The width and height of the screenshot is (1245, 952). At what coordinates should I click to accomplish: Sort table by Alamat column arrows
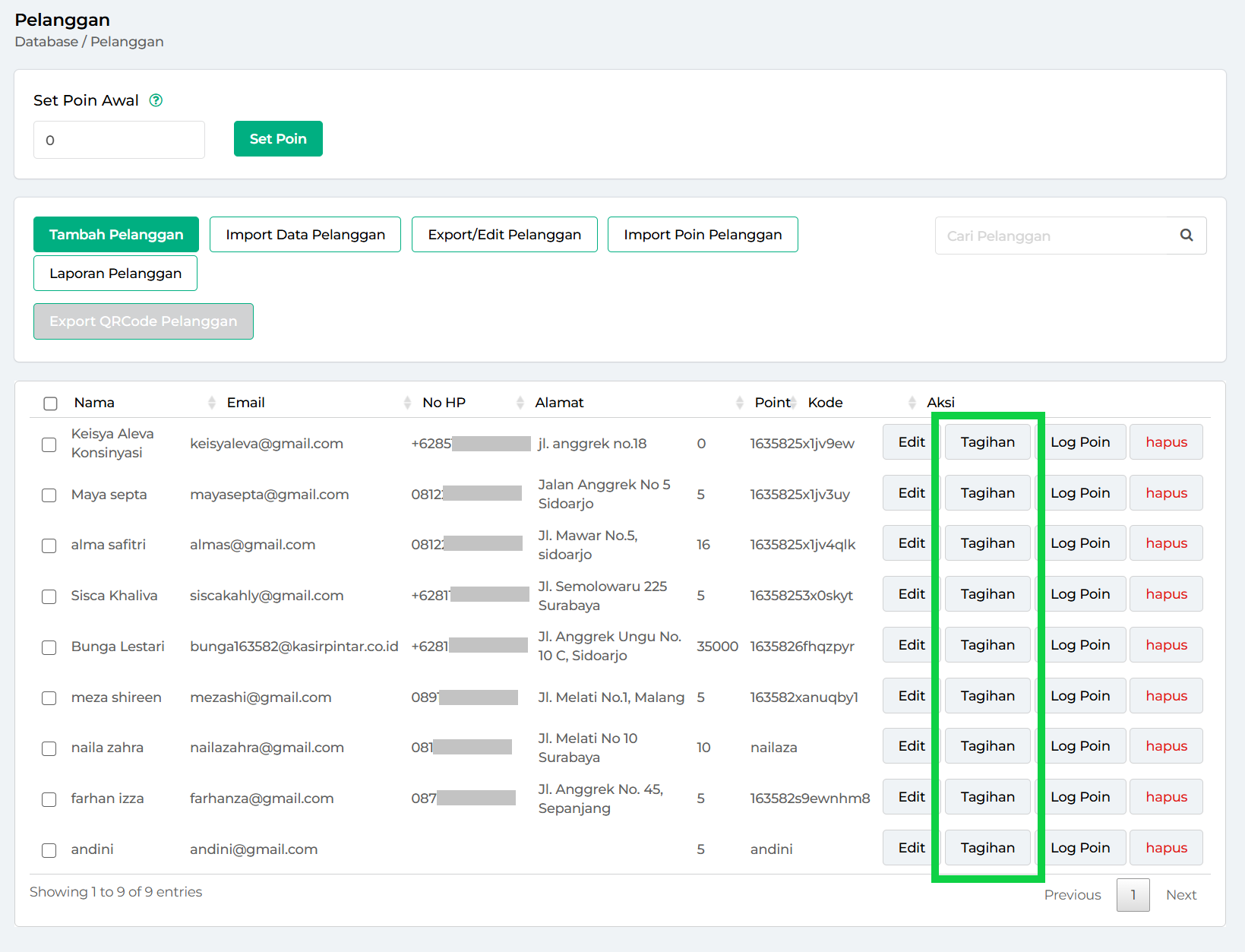point(739,403)
